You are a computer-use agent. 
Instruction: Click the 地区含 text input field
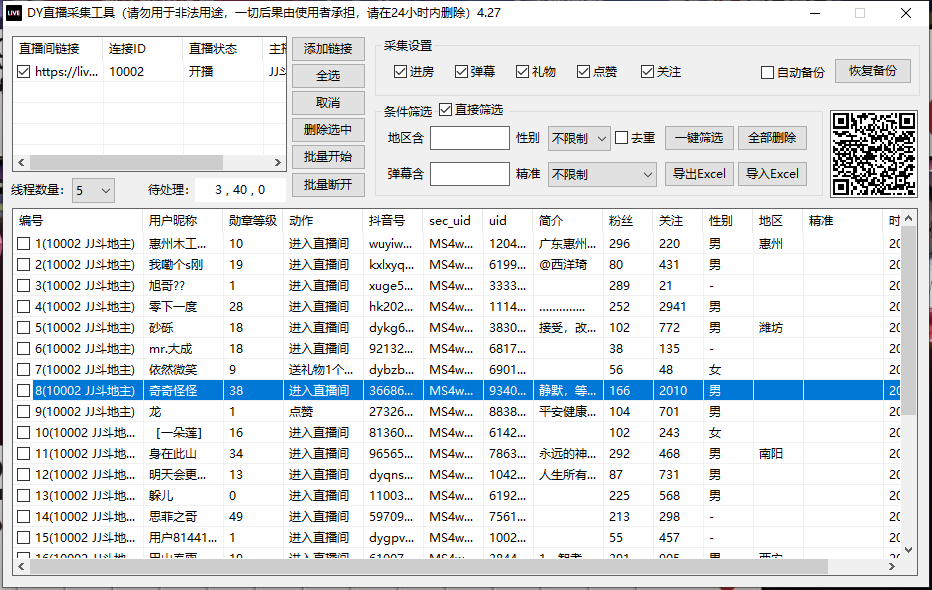click(469, 138)
